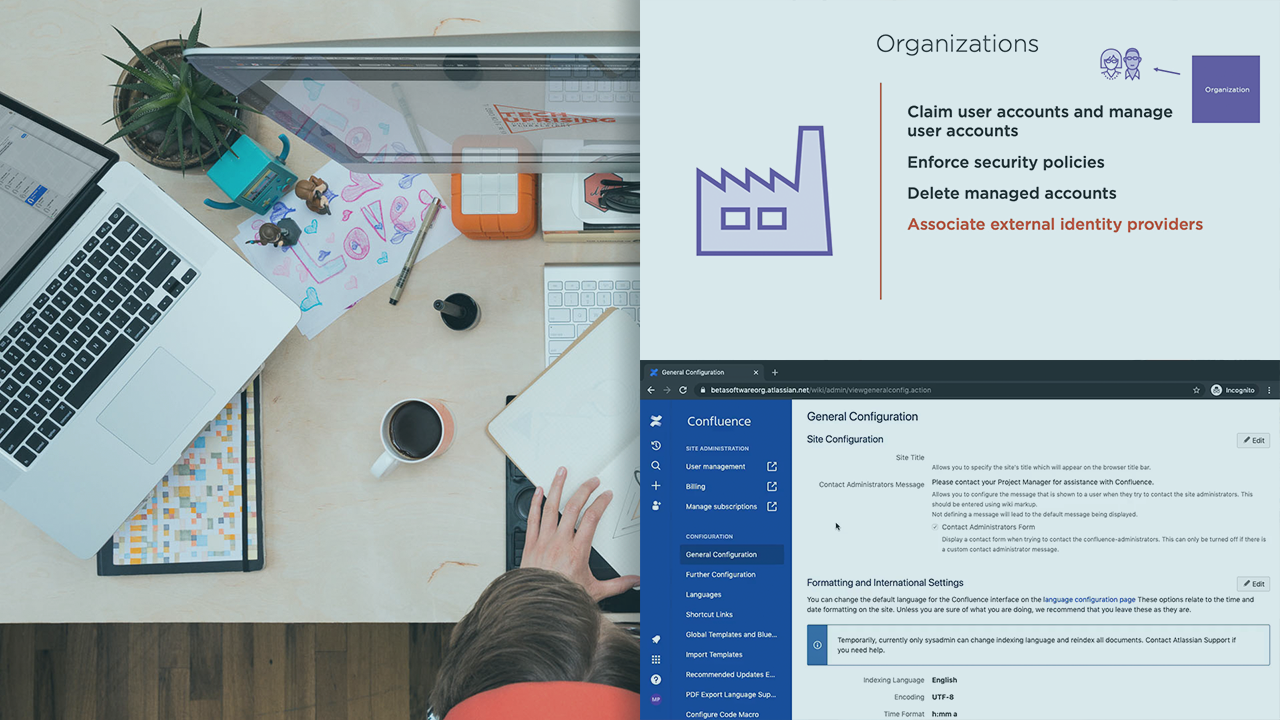Image resolution: width=1280 pixels, height=720 pixels.
Task: Reload the page in browser
Action: click(683, 390)
